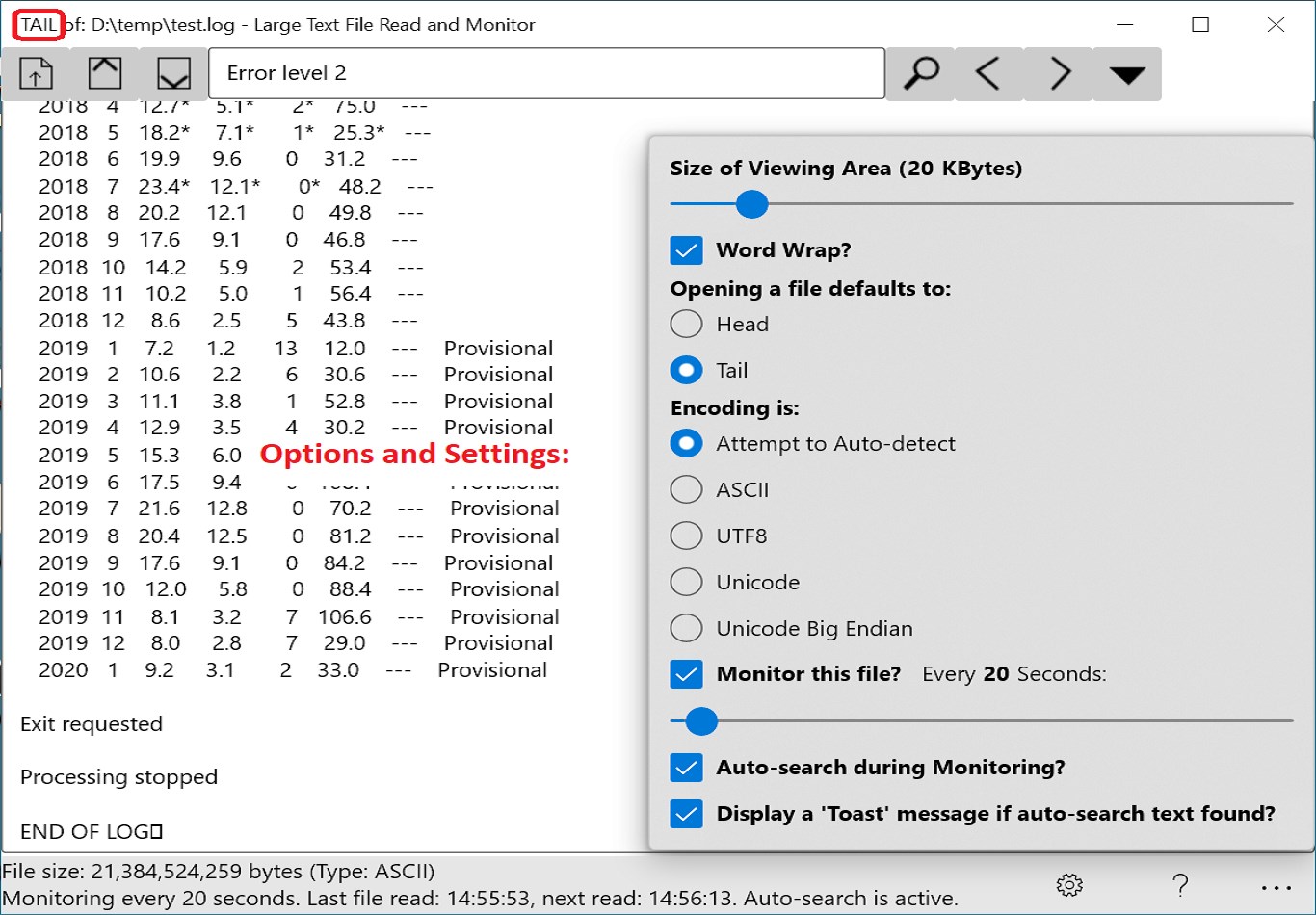
Task: Click the open file icon in toolbar
Action: (x=37, y=73)
